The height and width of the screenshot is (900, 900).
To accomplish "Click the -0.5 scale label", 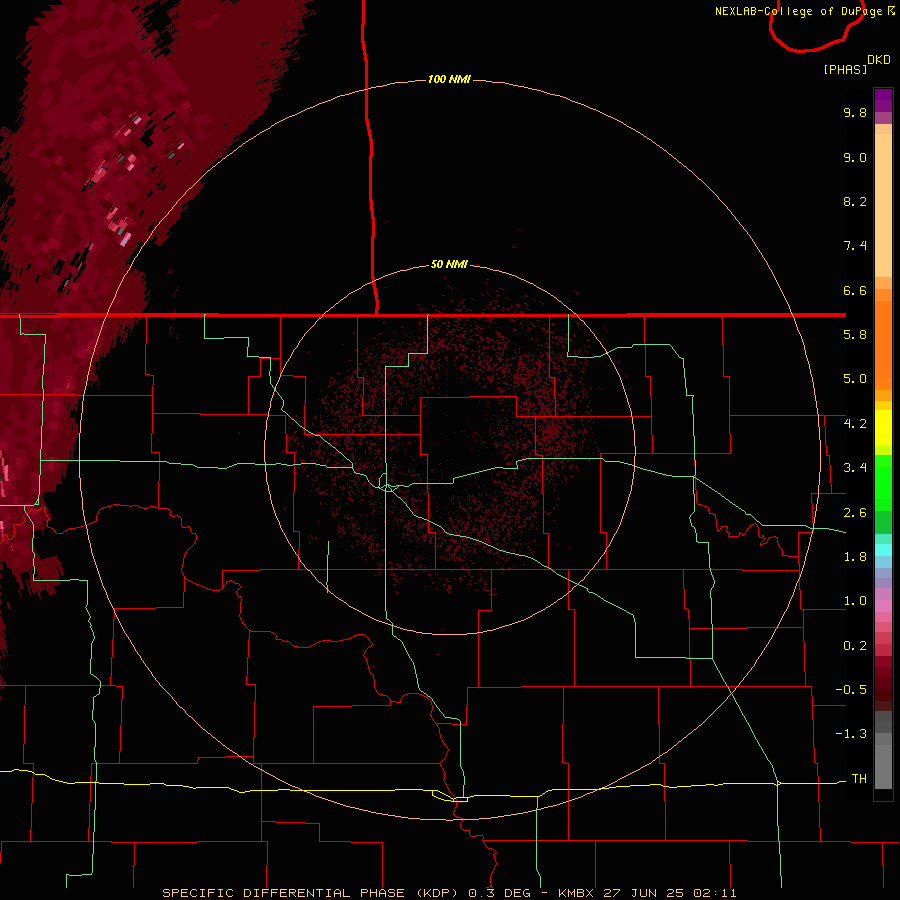I will coord(851,690).
